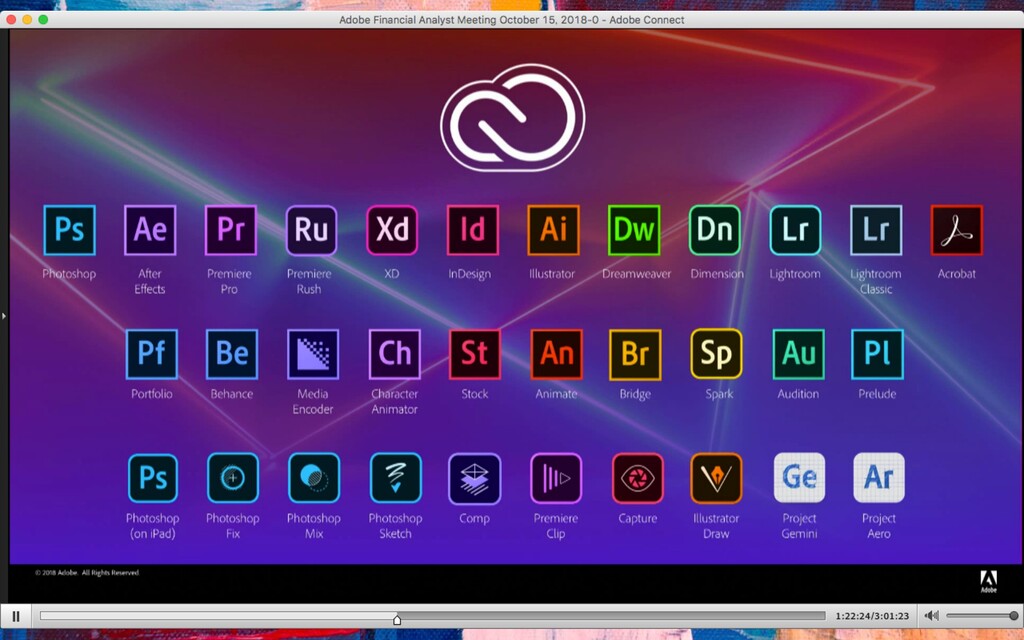The width and height of the screenshot is (1024, 640).
Task: Click the Prelude Pl icon
Action: click(x=878, y=354)
